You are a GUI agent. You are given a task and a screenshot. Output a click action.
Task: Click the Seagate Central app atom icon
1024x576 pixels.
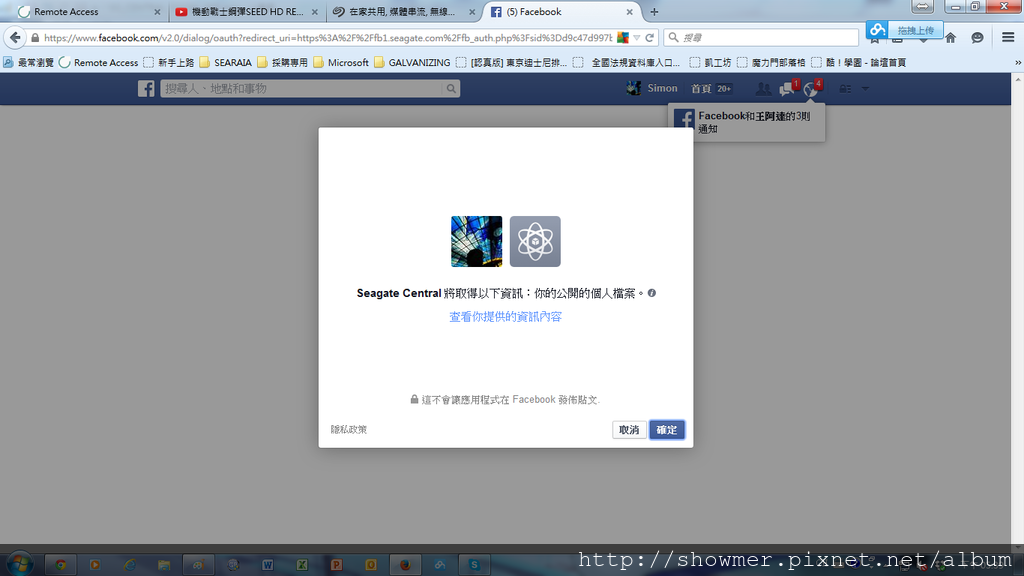[535, 242]
